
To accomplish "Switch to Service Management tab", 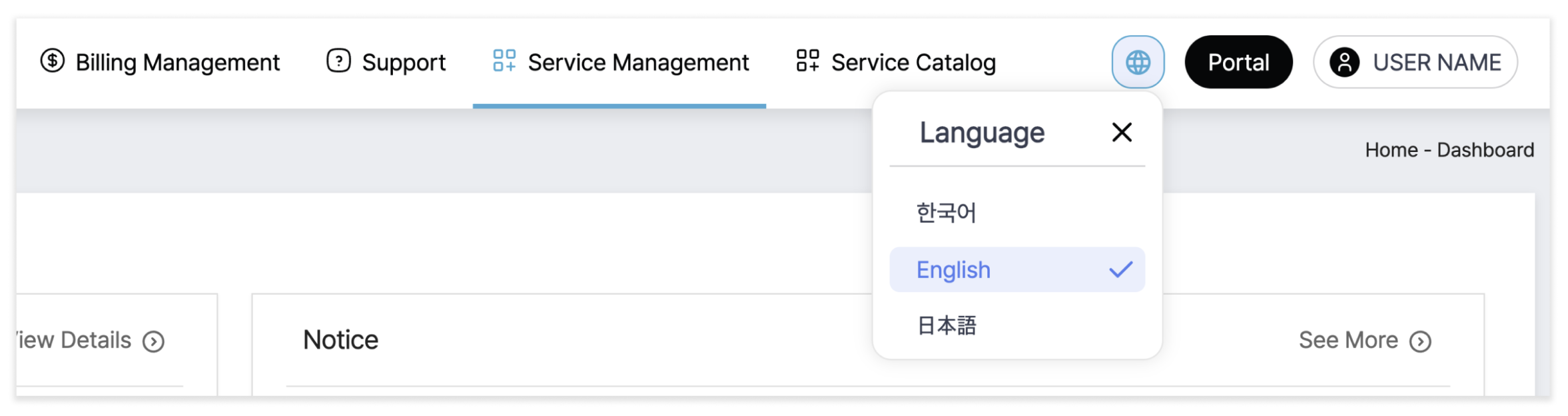I will 621,62.
